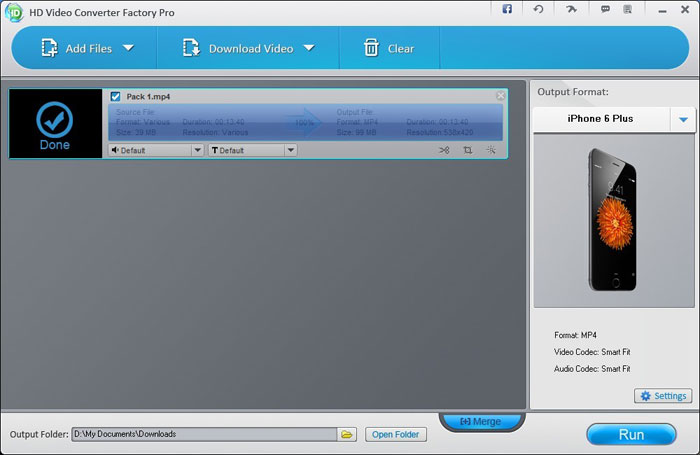The height and width of the screenshot is (455, 700).
Task: Click the effects sparkle icon
Action: pos(491,150)
